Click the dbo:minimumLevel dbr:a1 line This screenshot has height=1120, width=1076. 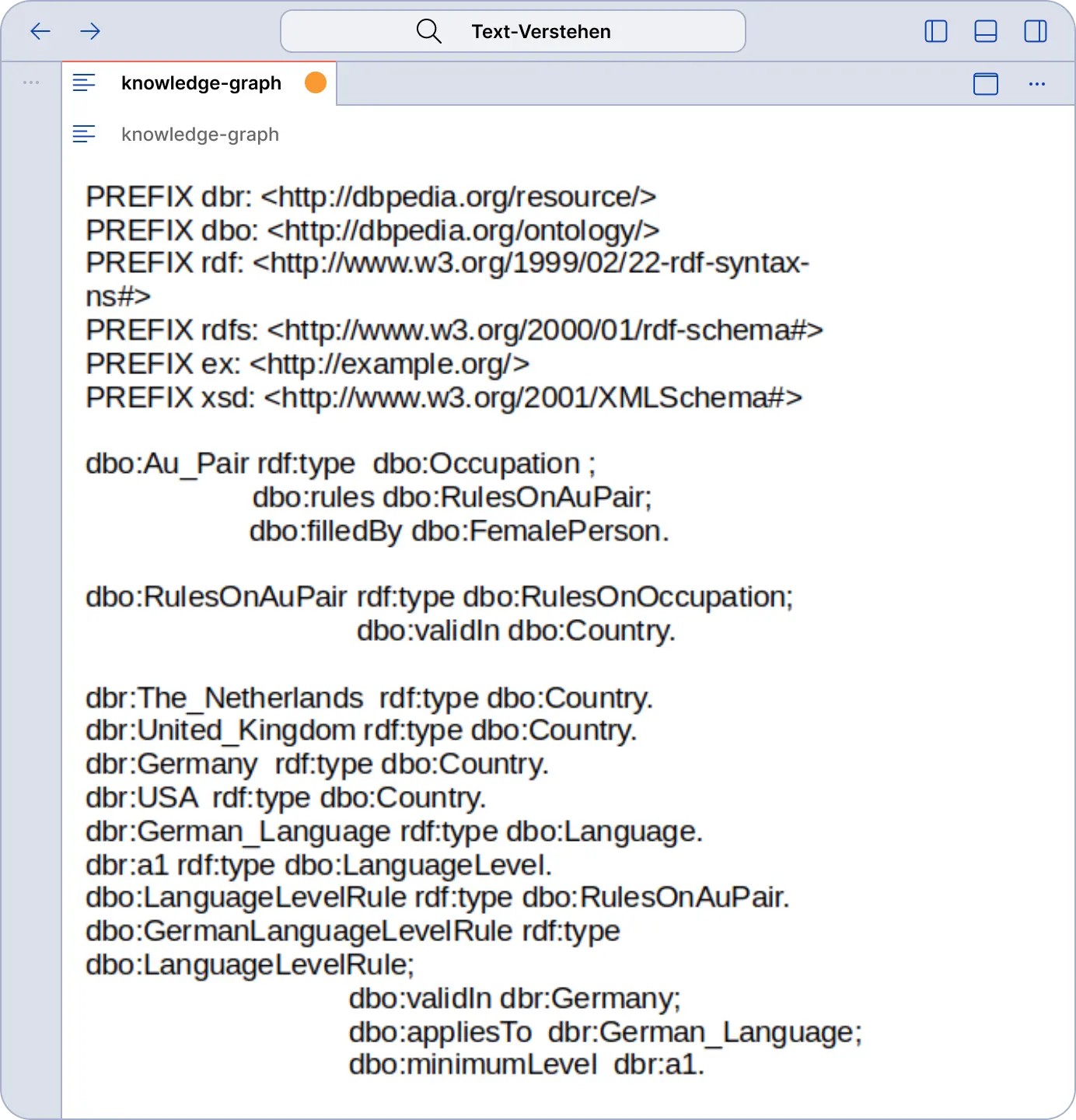pos(526,1065)
